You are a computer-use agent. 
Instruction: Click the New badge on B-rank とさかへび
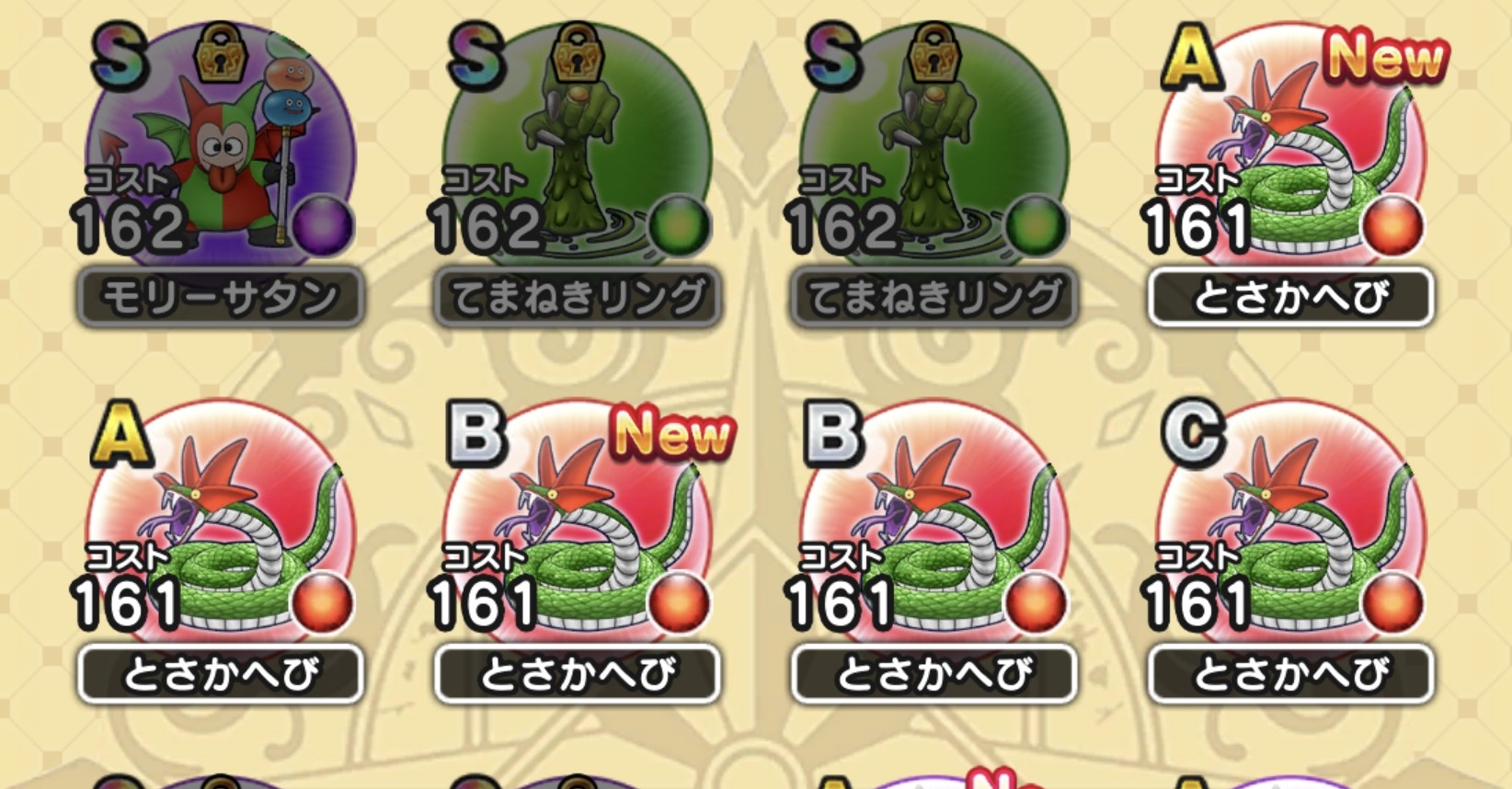[x=673, y=433]
